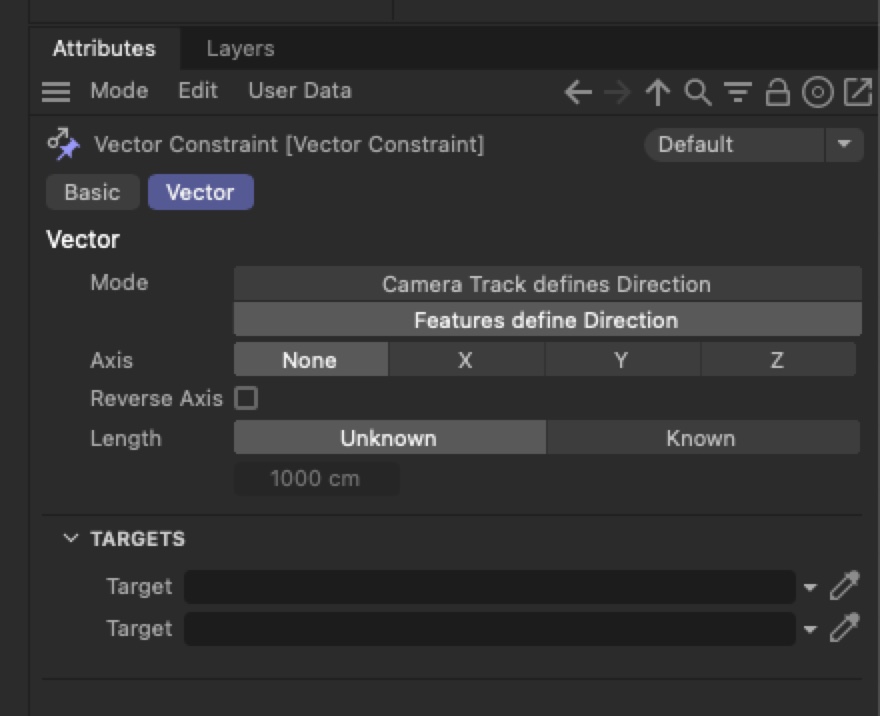This screenshot has height=716, width=880.
Task: Click the back arrow navigation icon
Action: click(577, 93)
